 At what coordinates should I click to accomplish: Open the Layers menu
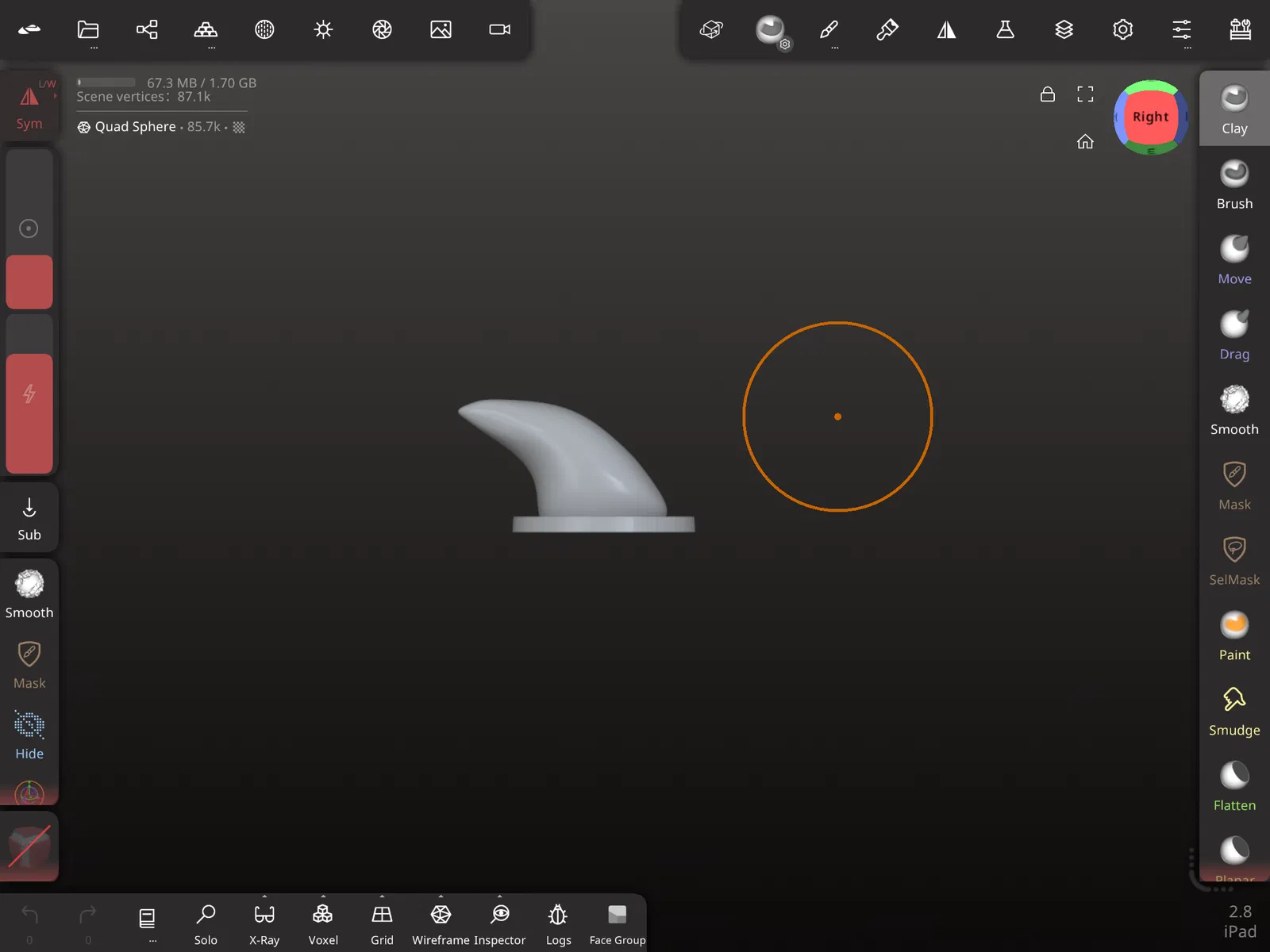tap(1064, 30)
